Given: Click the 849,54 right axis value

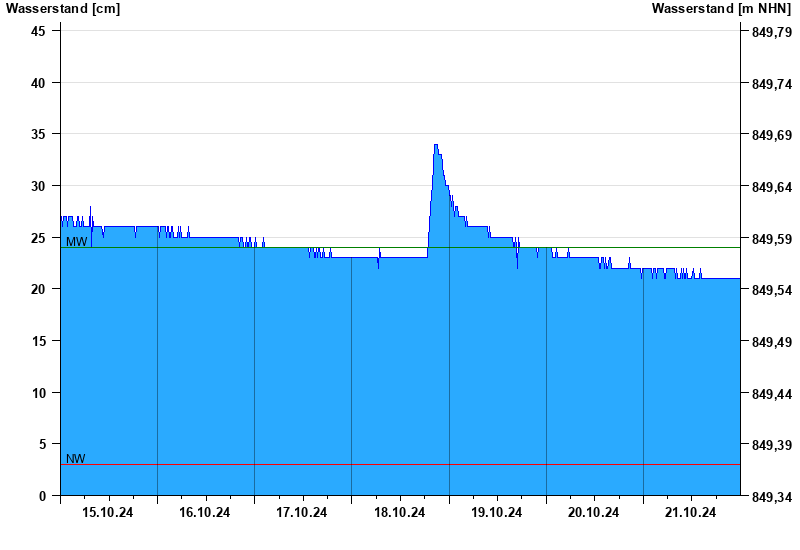Looking at the screenshot, I should click(772, 290).
